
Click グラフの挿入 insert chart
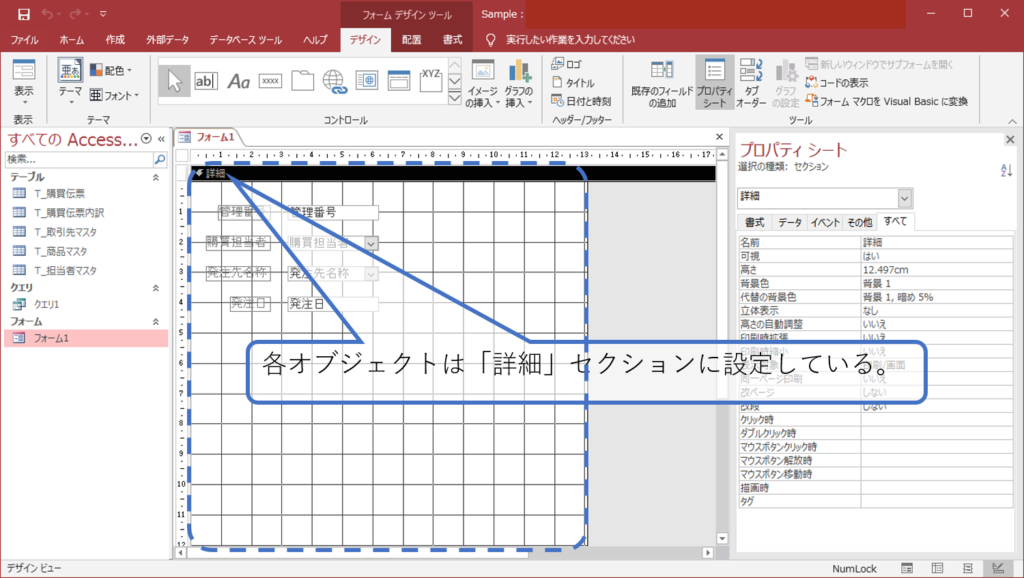pos(519,82)
